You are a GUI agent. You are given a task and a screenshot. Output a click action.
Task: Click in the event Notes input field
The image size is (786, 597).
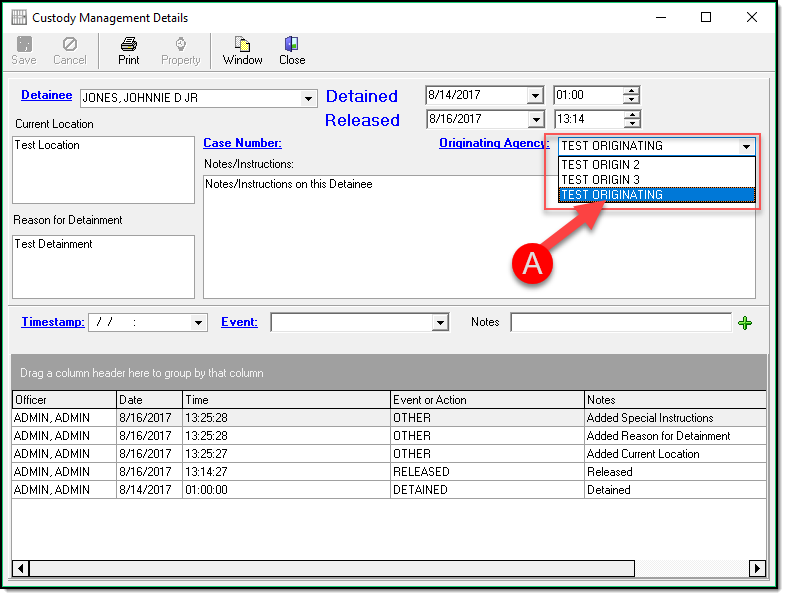click(x=620, y=323)
